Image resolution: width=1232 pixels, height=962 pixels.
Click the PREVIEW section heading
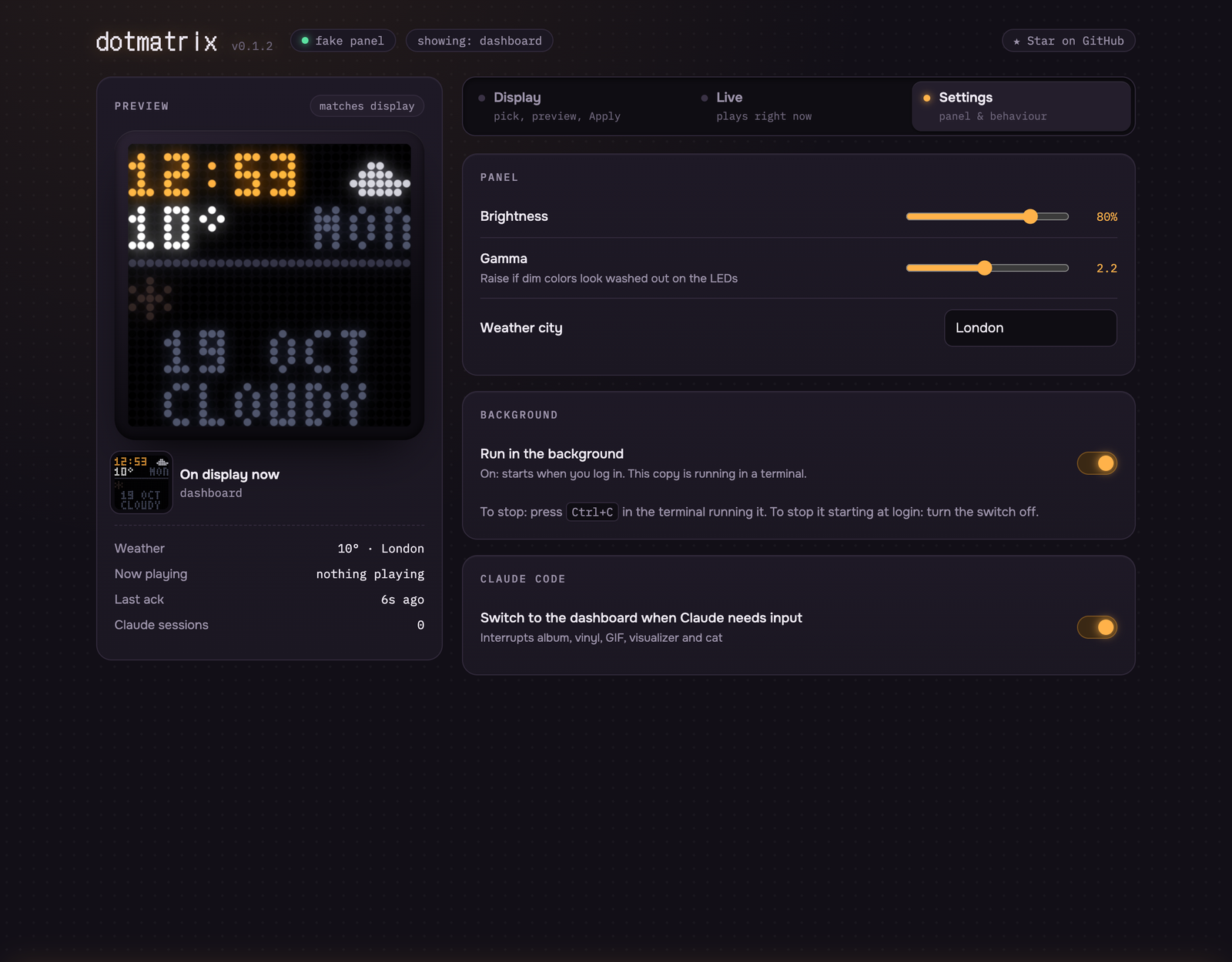pos(142,106)
